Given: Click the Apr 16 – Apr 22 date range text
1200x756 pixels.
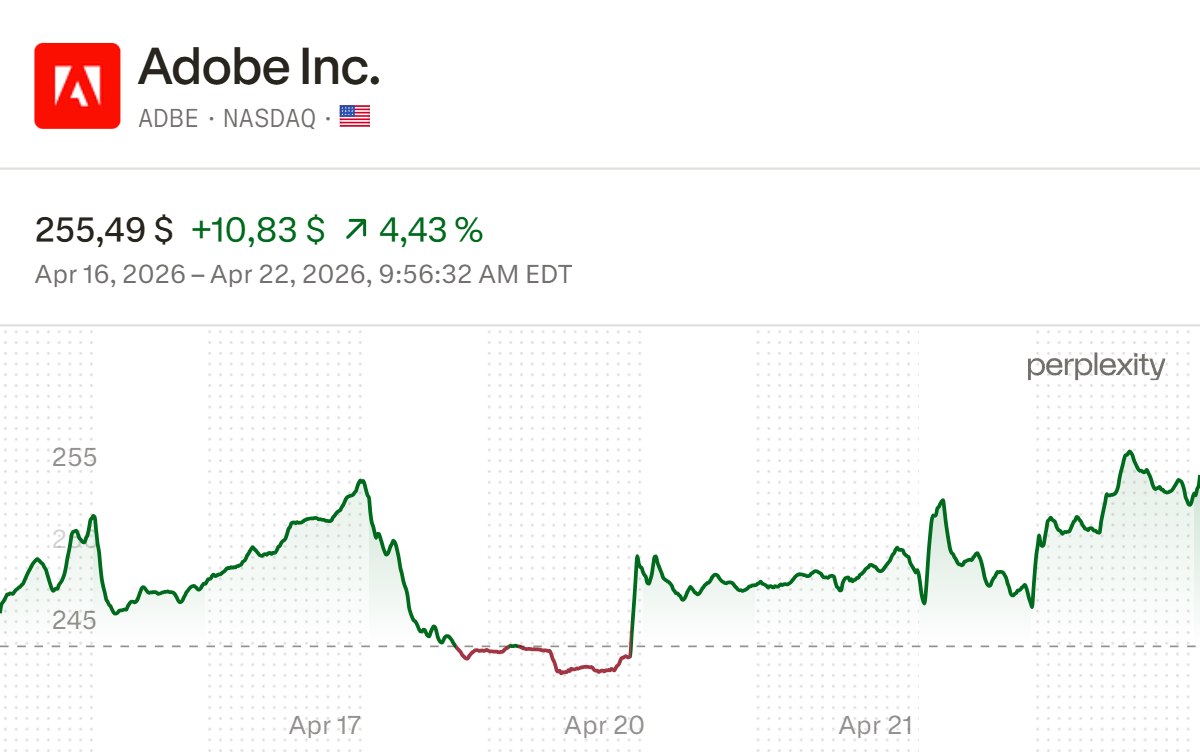Looking at the screenshot, I should pos(303,275).
